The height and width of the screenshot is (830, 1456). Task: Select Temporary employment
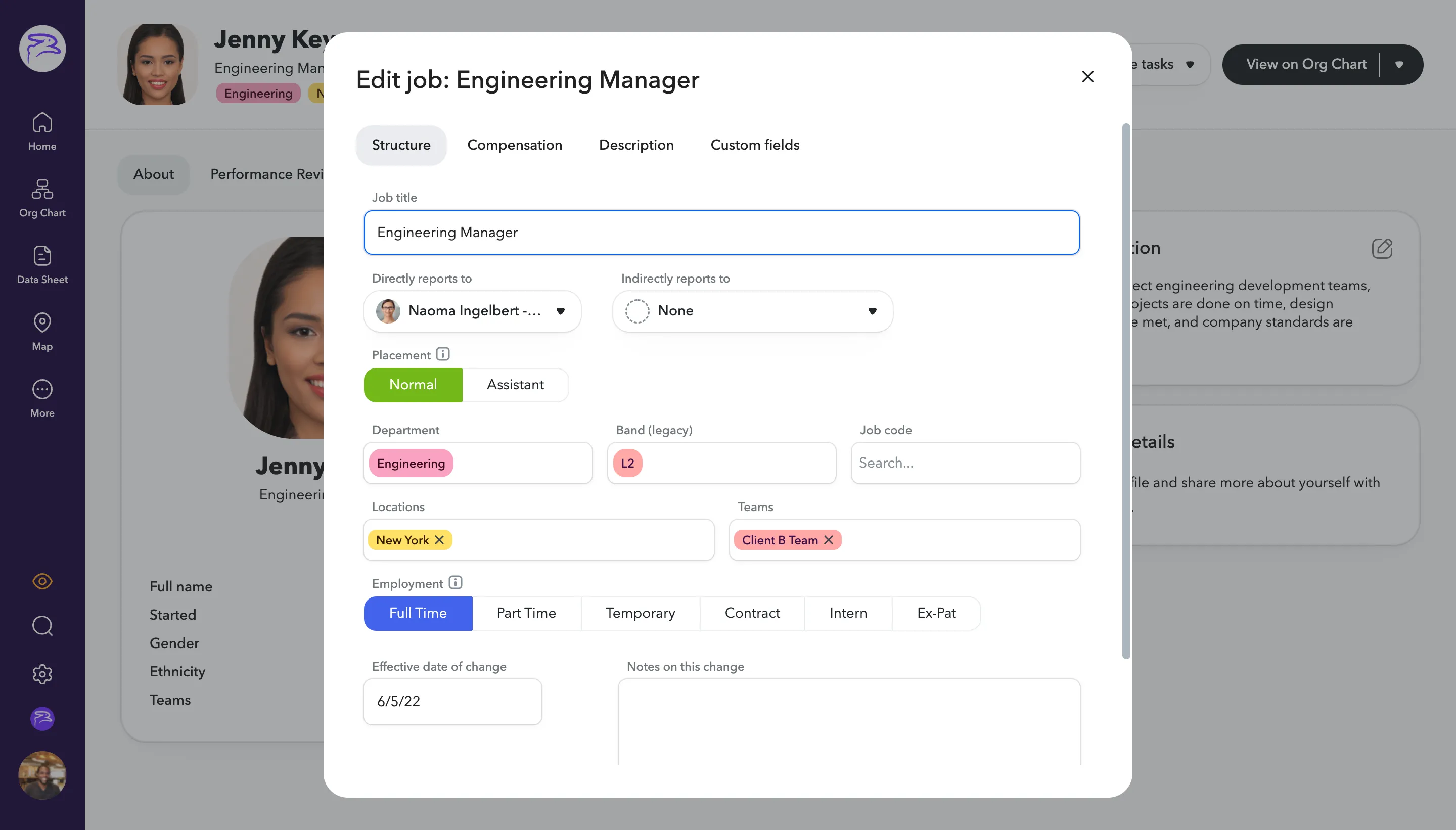point(640,613)
